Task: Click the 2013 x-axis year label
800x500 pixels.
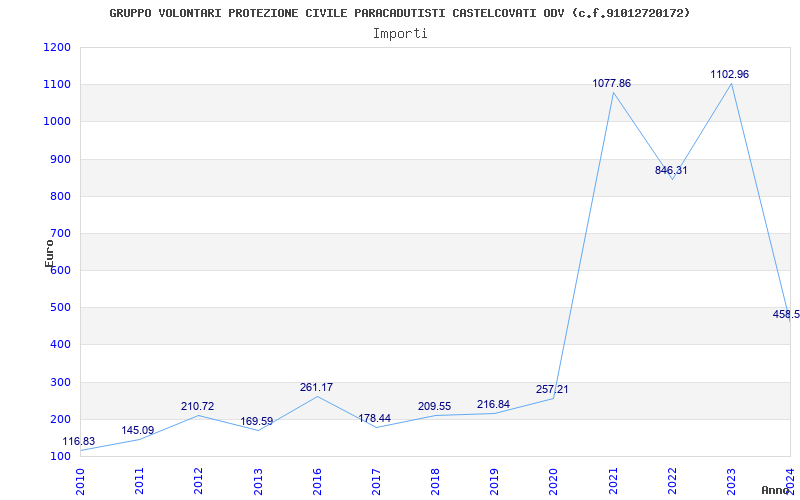Action: [258, 481]
